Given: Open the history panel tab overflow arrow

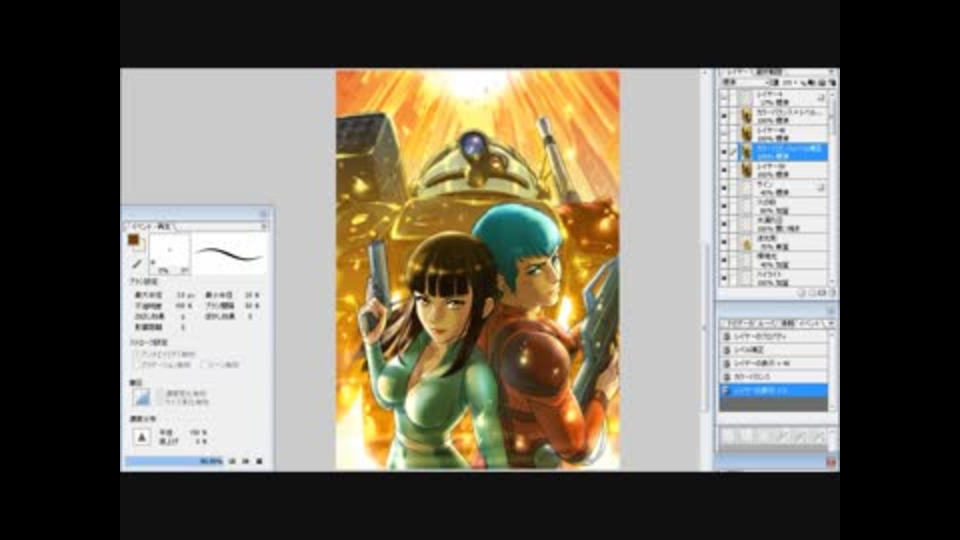Looking at the screenshot, I should point(831,323).
